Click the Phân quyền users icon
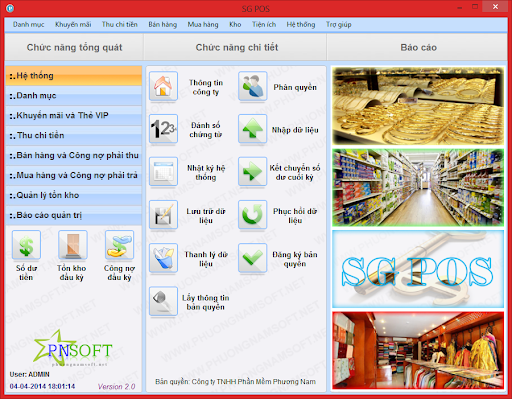This screenshot has height=399, width=512. point(253,86)
